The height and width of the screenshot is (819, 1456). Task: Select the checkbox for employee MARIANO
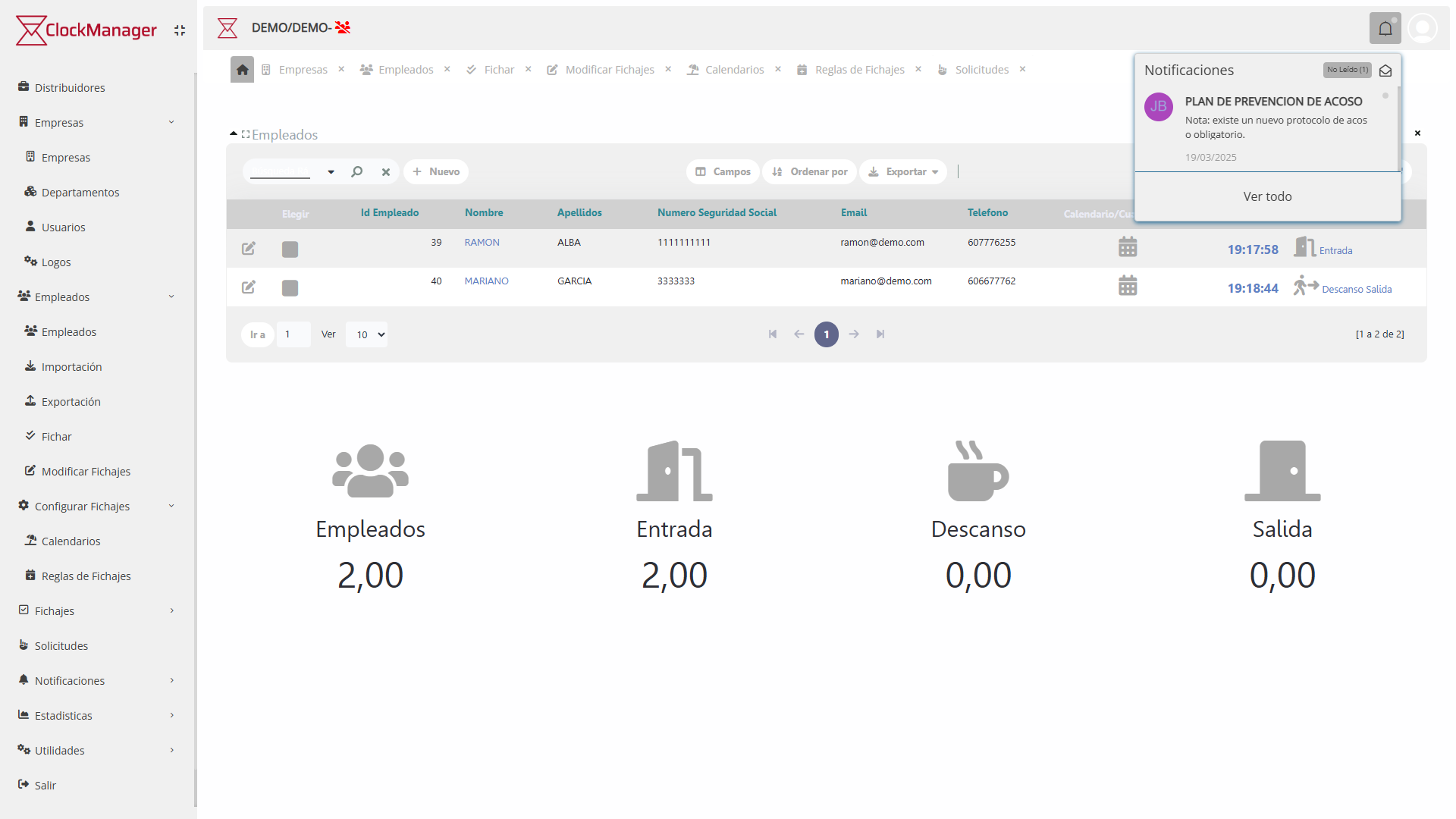click(290, 288)
